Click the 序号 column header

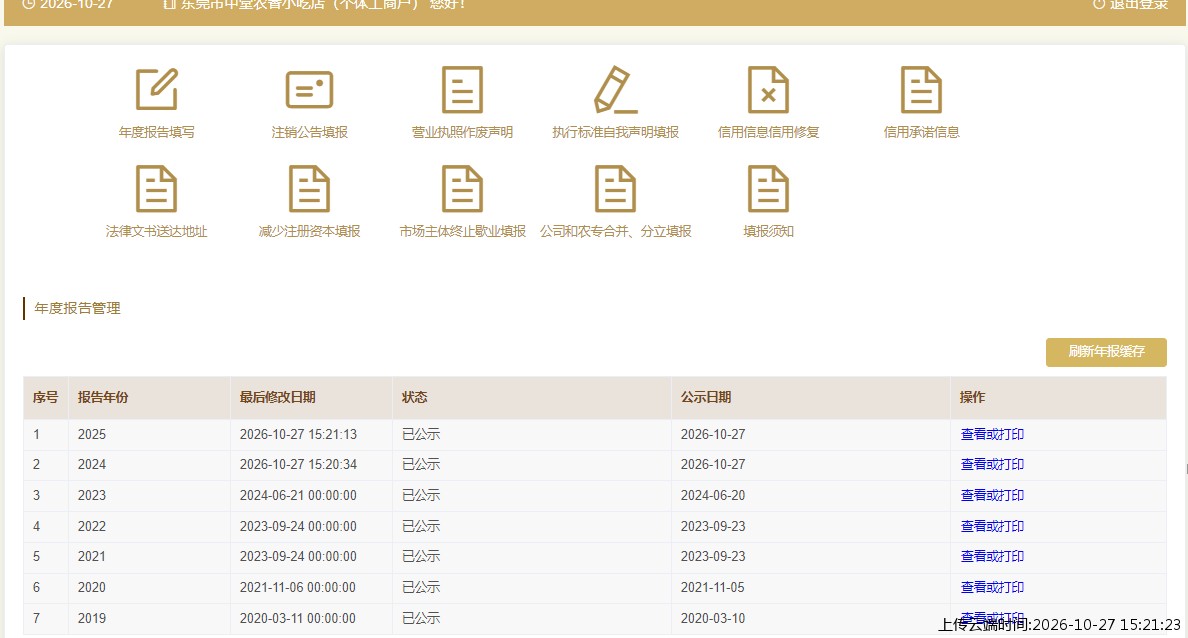(45, 397)
